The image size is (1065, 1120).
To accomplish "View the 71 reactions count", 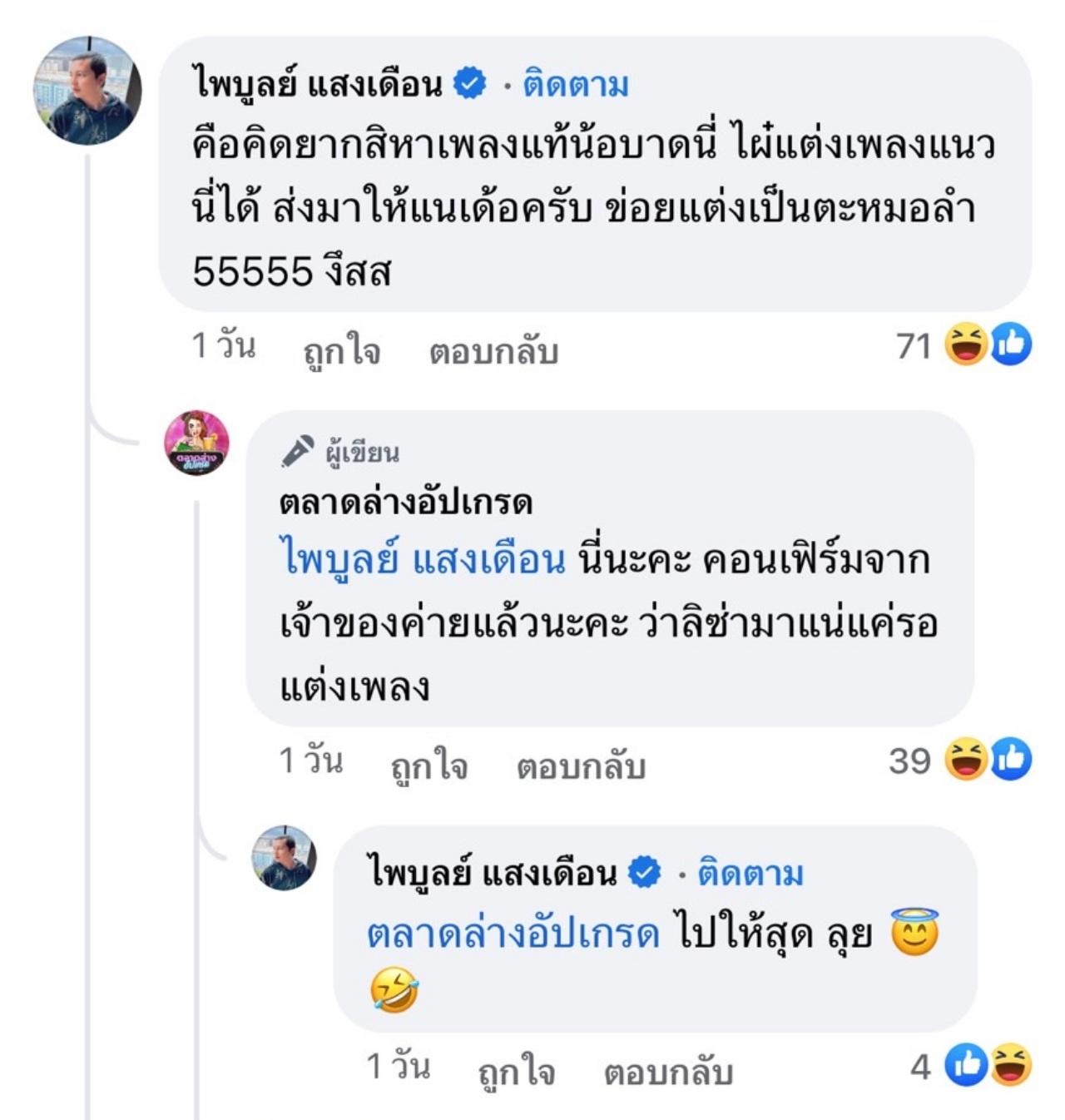I will 913,345.
